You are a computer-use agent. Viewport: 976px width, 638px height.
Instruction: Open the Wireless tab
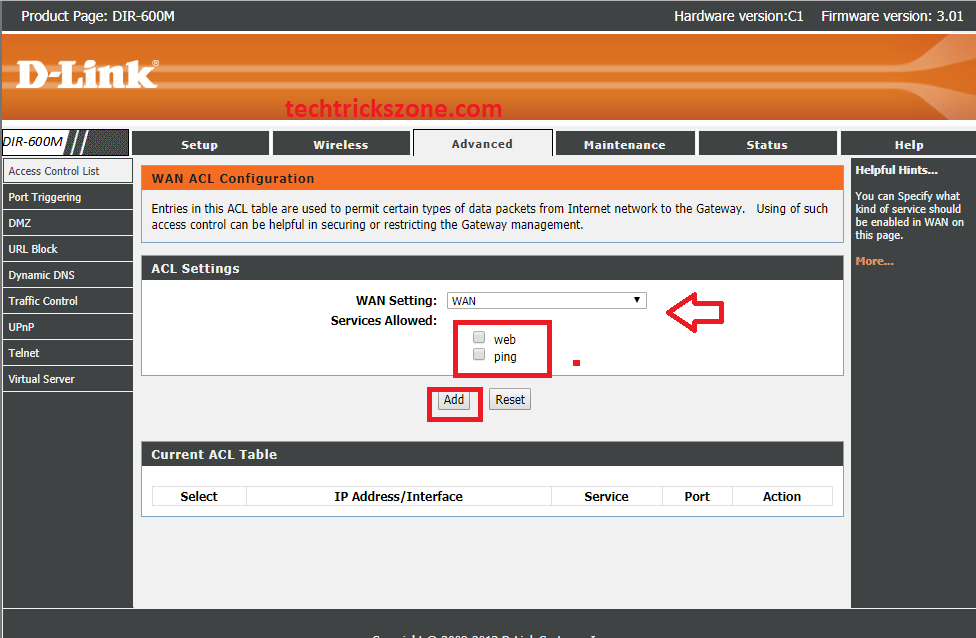tap(341, 145)
